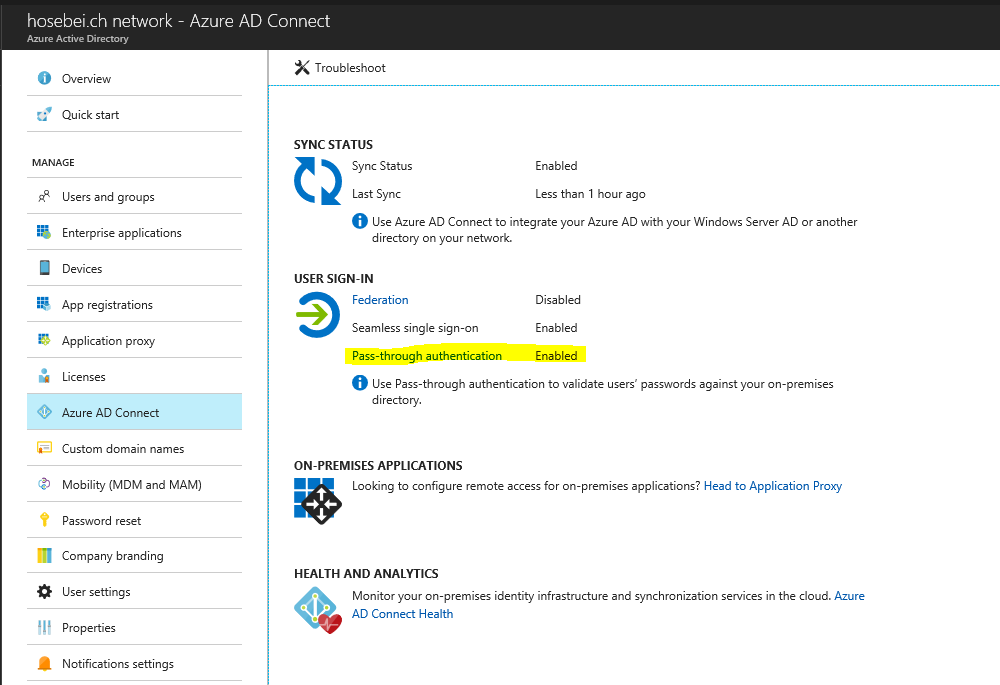The image size is (1000, 685).
Task: Click the Password reset key icon
Action: tap(44, 520)
